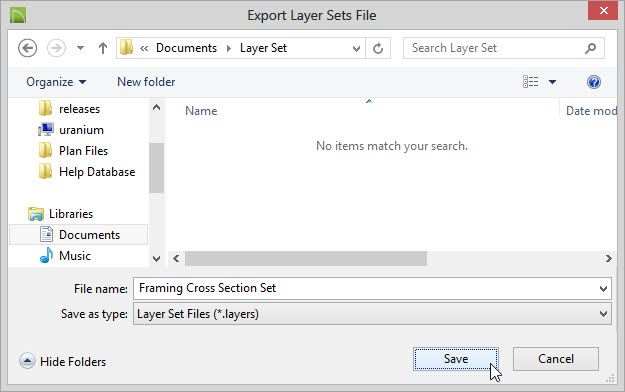Screen dimensions: 625x392
Task: Open the Save as type dropdown
Action: point(603,314)
